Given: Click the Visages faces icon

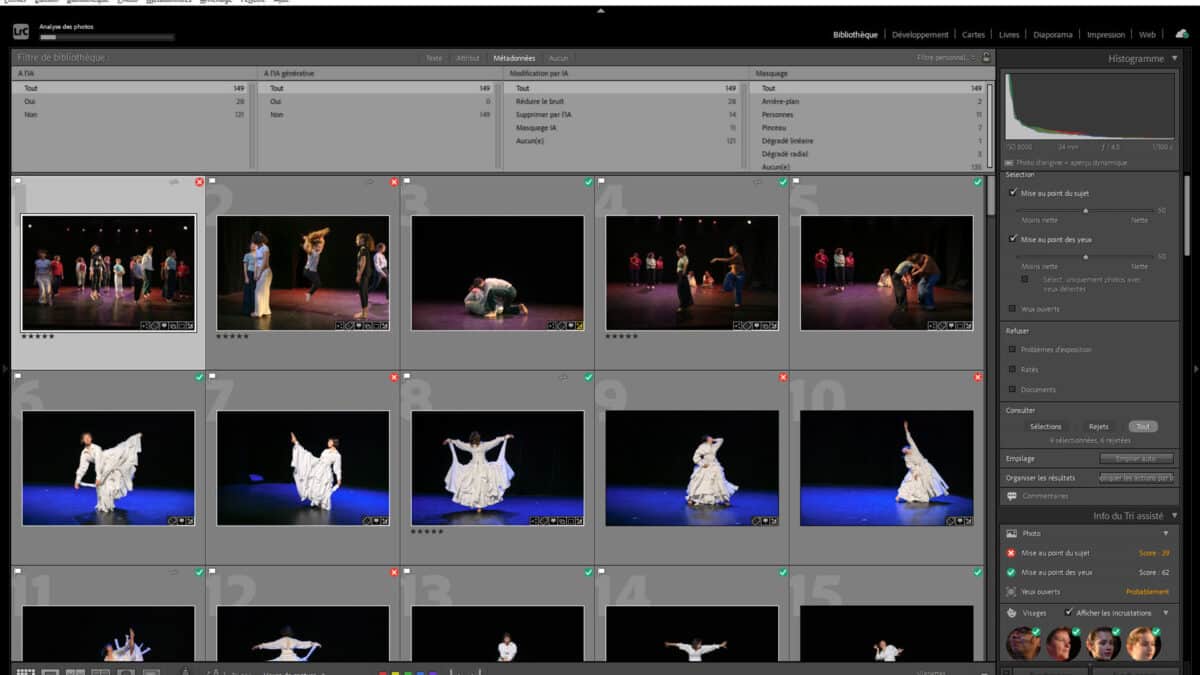Looking at the screenshot, I should 1012,613.
